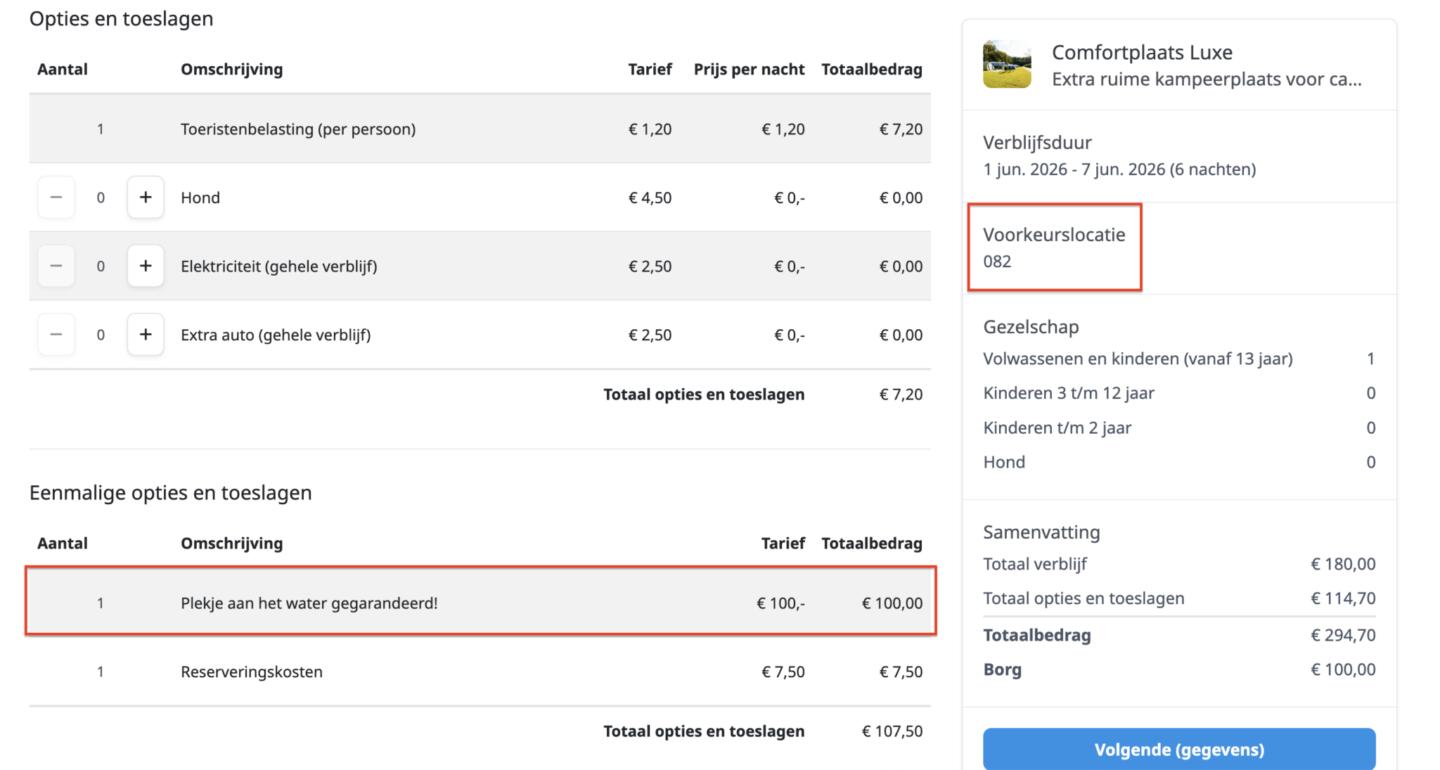Viewport: 1440px width, 770px height.
Task: Add one Elektriciteit using plus button
Action: [x=145, y=266]
